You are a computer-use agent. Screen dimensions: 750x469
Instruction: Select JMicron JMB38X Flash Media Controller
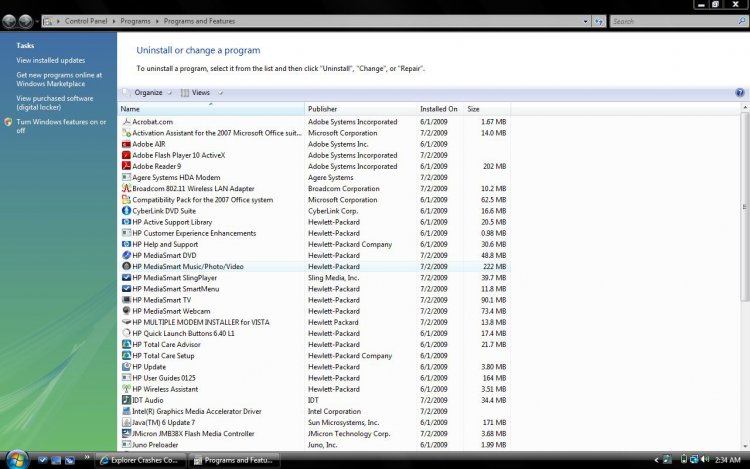coord(314,434)
